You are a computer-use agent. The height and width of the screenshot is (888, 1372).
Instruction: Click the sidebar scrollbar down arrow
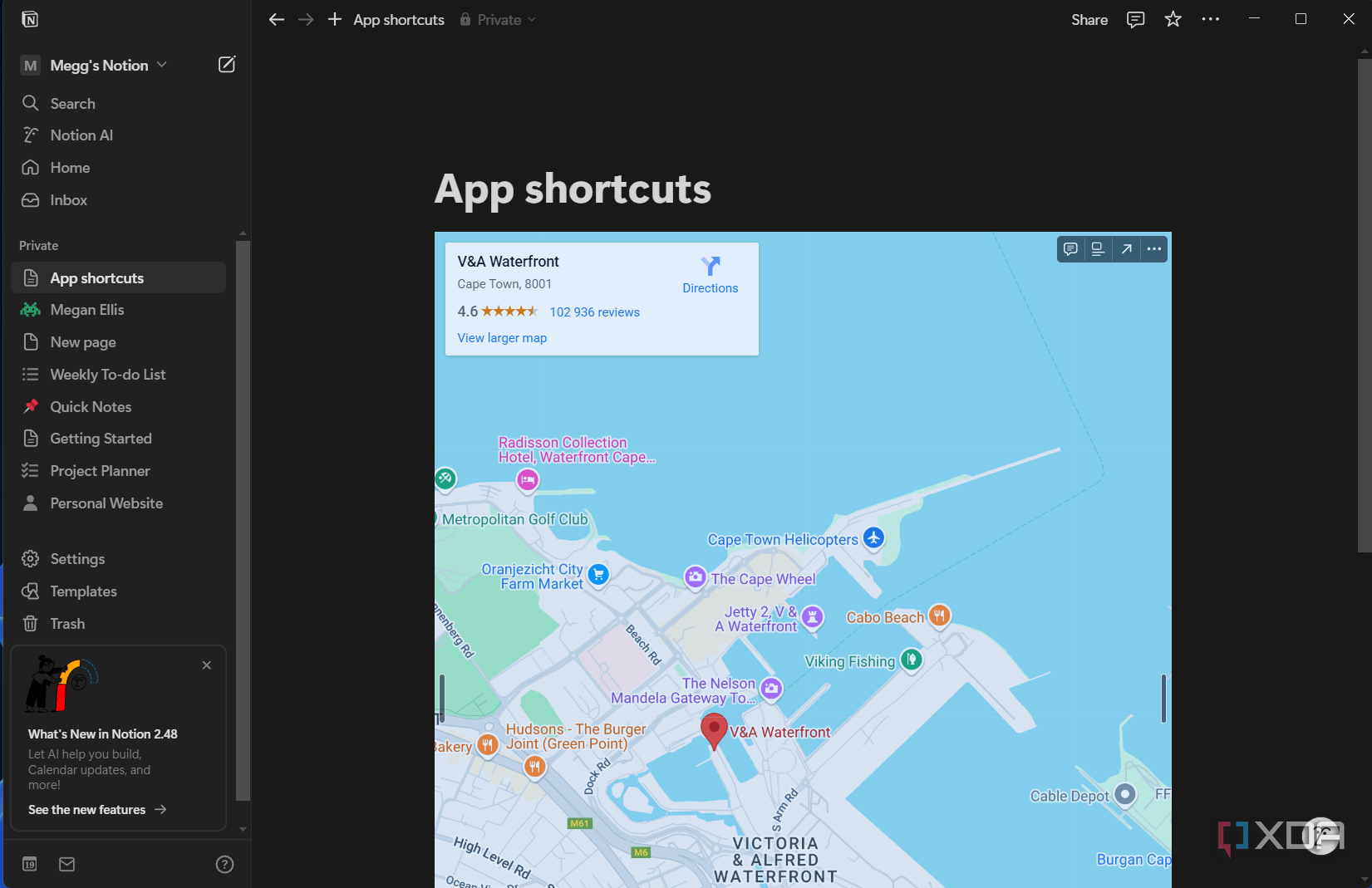pyautogui.click(x=243, y=829)
